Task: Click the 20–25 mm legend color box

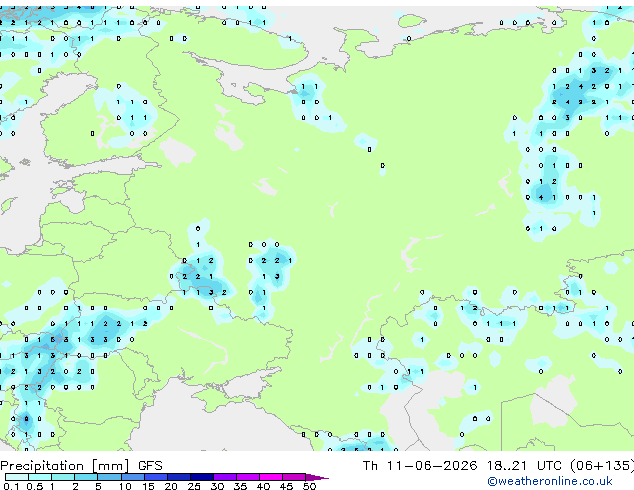Action: 179,477
